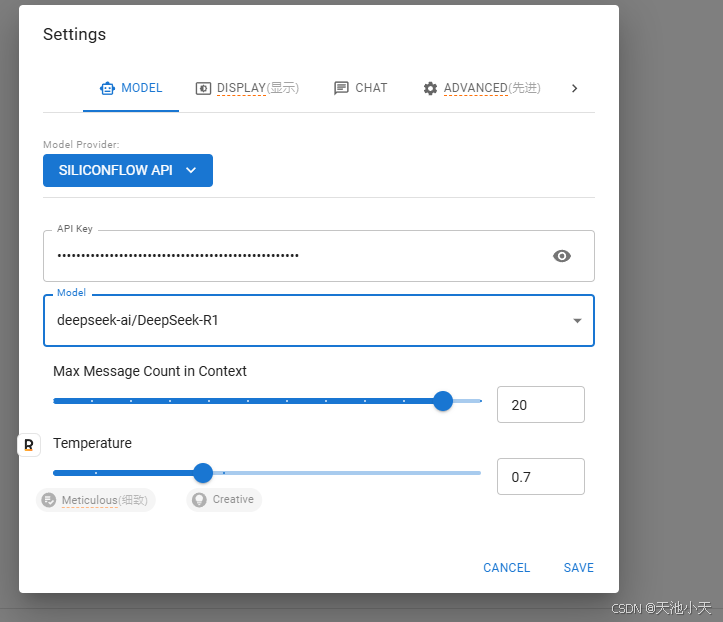Click the Model Provider label
Viewport: 723px width, 622px height.
pyautogui.click(x=81, y=144)
